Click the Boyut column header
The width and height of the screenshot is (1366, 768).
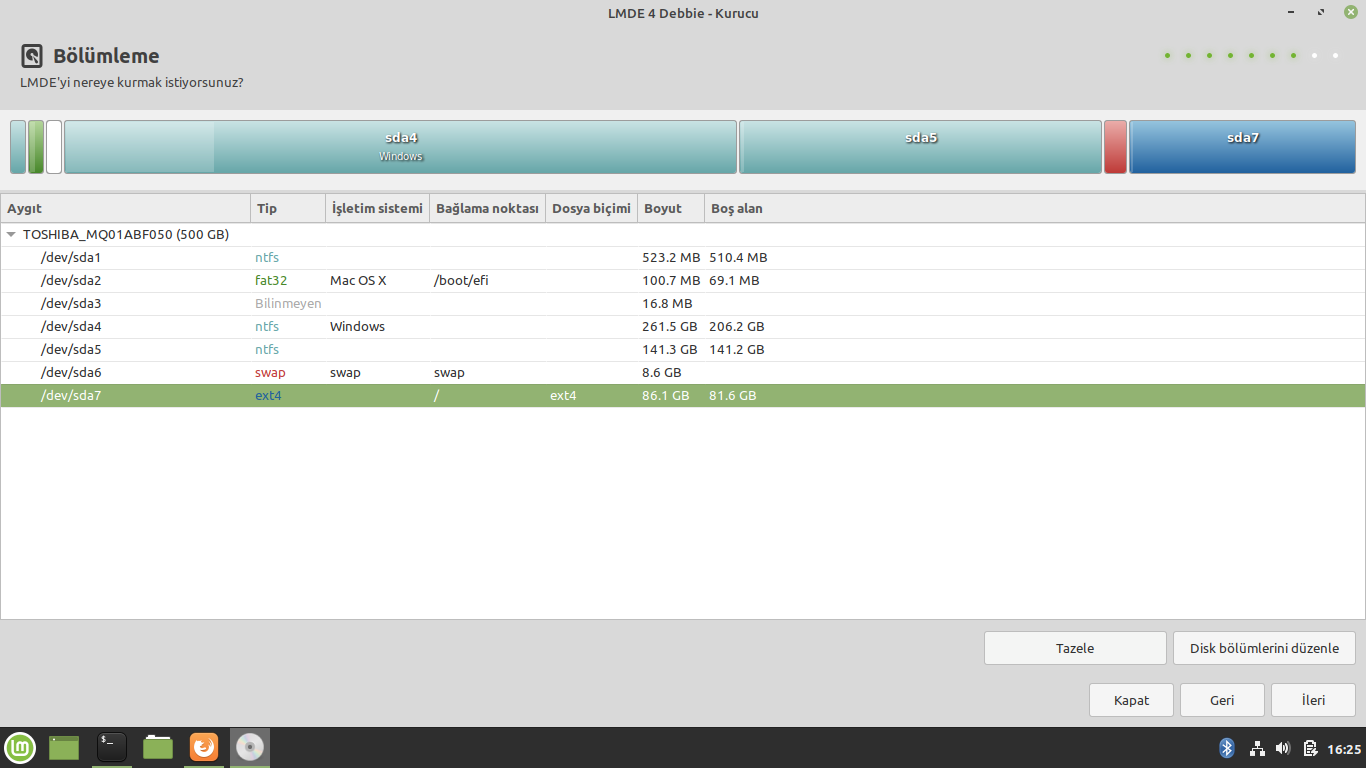(x=671, y=208)
